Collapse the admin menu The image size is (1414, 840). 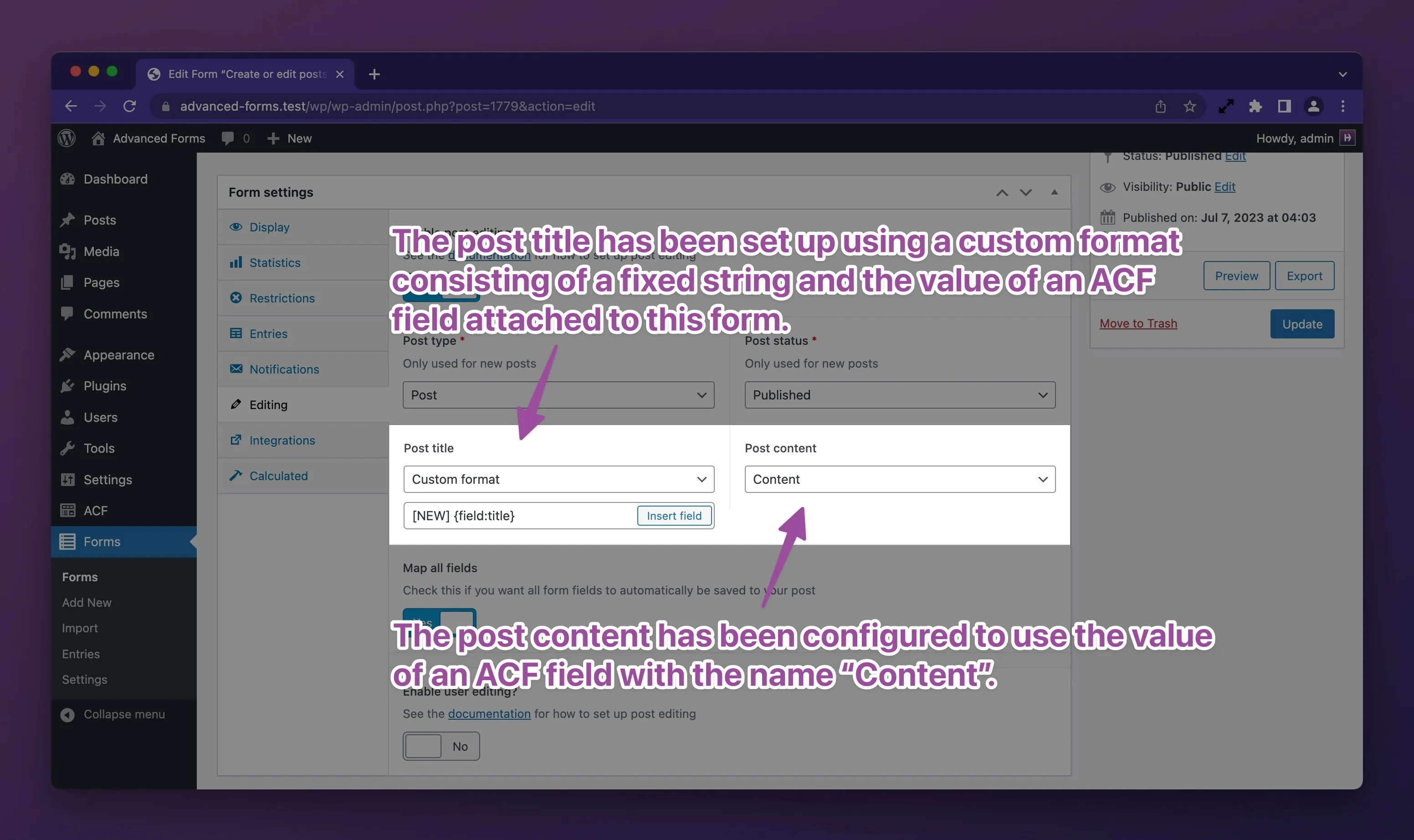pyautogui.click(x=113, y=714)
